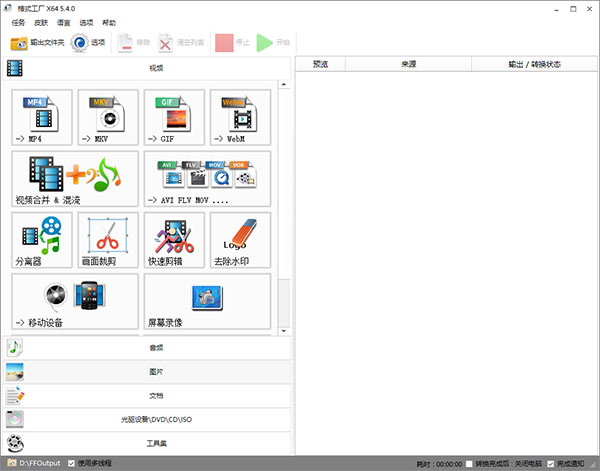
Task: Open the GIF conversion option
Action: (174, 117)
